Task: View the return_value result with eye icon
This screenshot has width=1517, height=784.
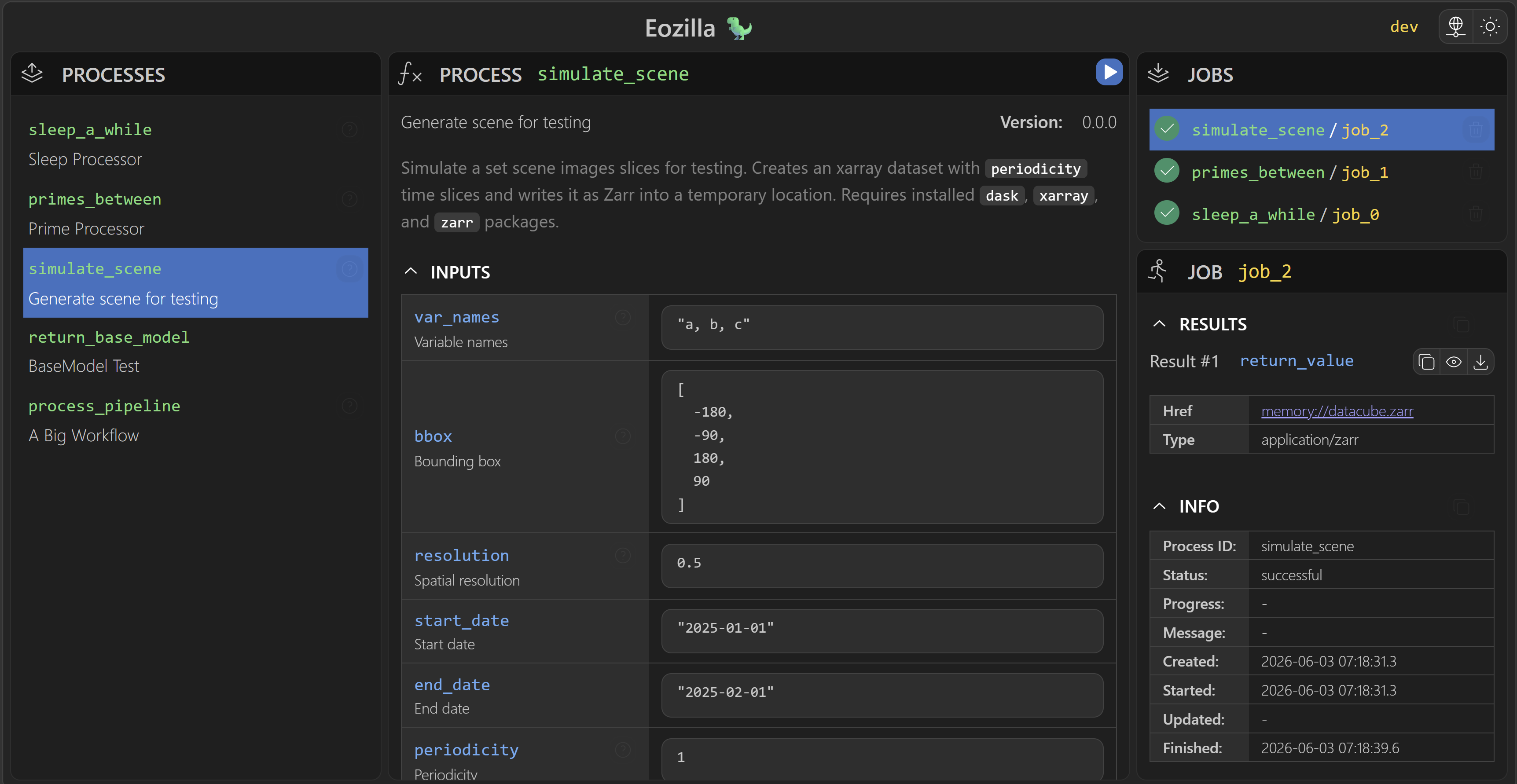Action: coord(1453,362)
